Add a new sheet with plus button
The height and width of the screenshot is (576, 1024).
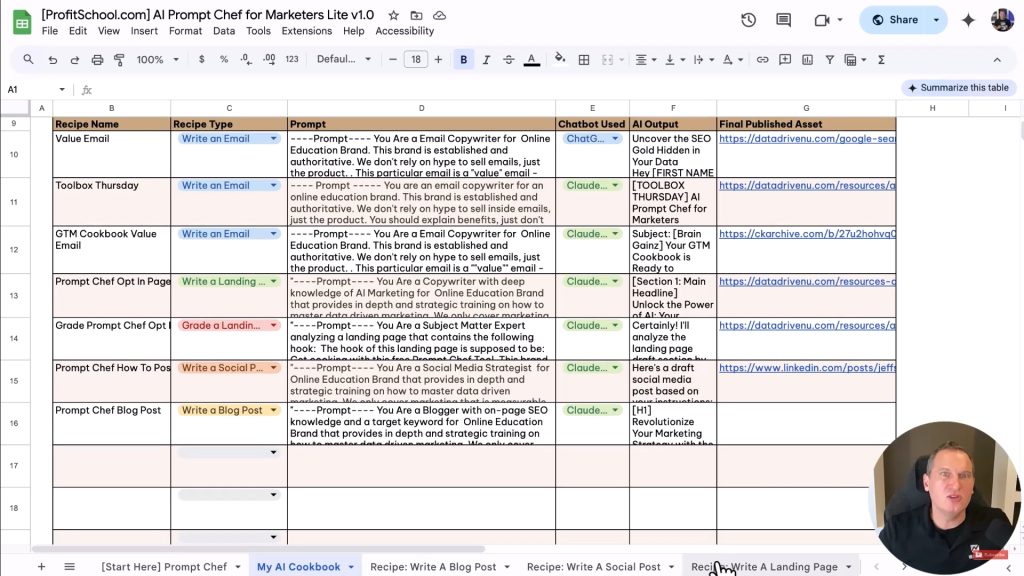pyautogui.click(x=41, y=567)
